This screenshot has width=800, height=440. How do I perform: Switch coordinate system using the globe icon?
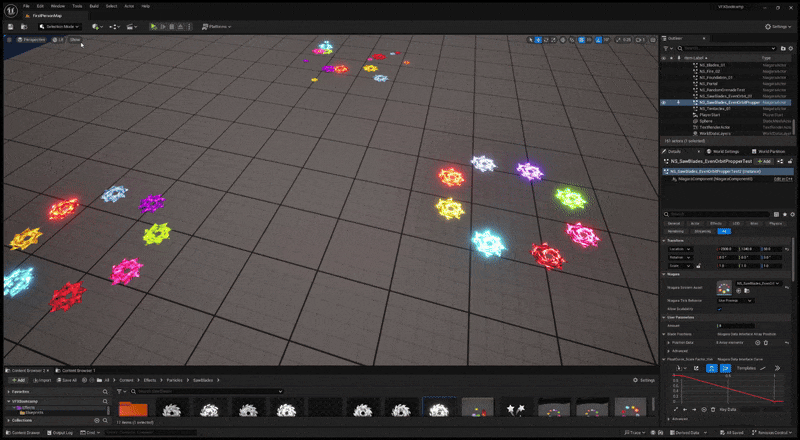pyautogui.click(x=563, y=40)
